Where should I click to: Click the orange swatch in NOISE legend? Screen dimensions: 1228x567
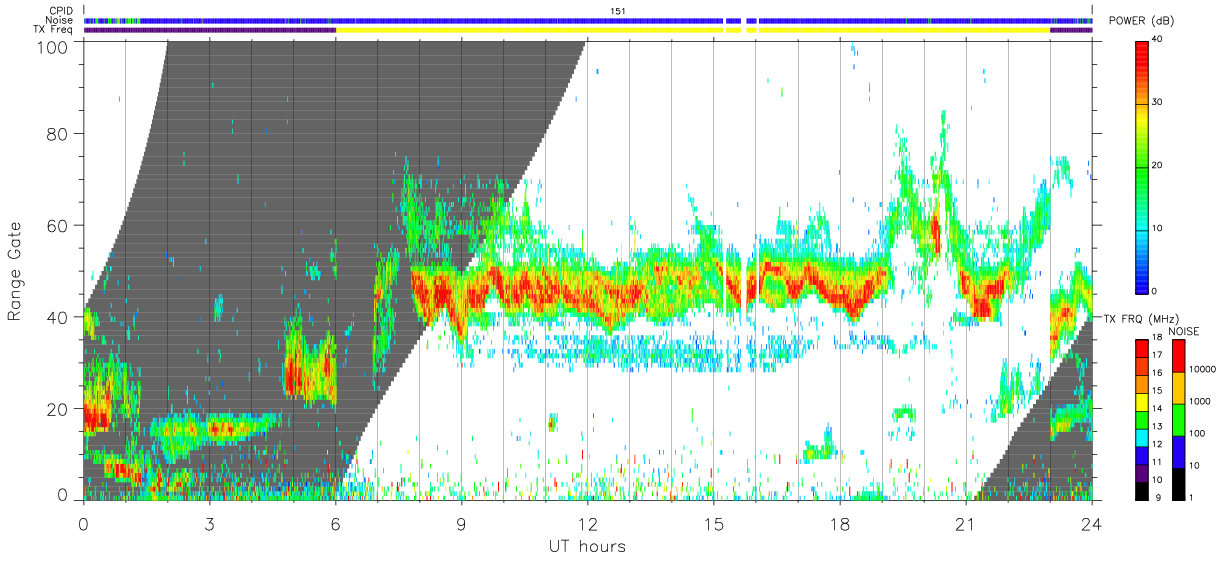pyautogui.click(x=1177, y=388)
